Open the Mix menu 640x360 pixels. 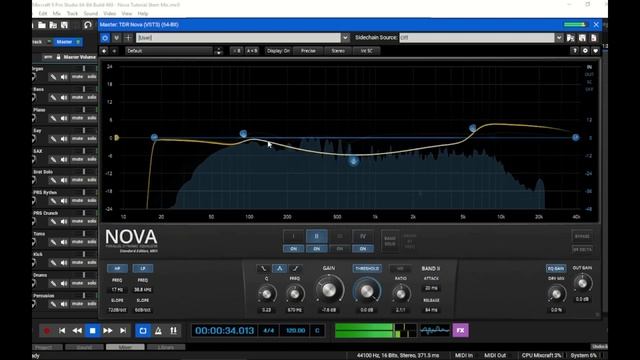(56, 13)
